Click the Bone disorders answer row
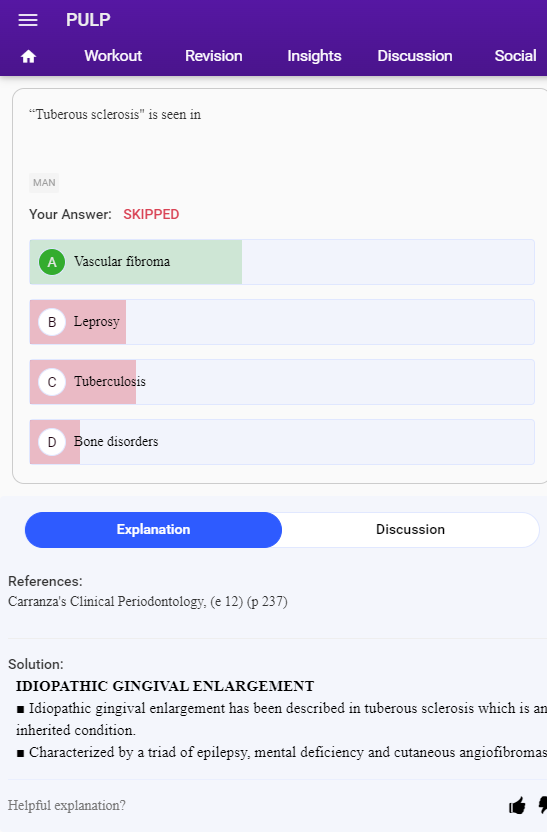Viewport: 547px width, 832px height. (282, 442)
